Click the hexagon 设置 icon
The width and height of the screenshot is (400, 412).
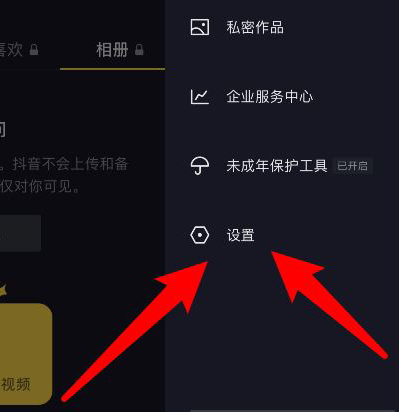(200, 235)
